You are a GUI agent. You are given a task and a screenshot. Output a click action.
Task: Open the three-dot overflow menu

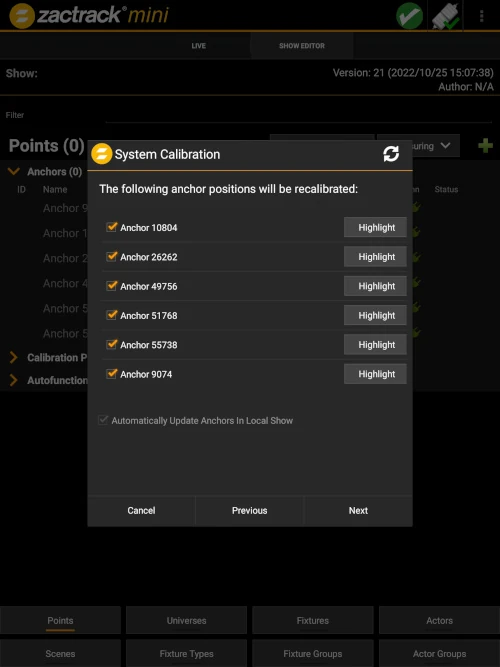(x=482, y=16)
